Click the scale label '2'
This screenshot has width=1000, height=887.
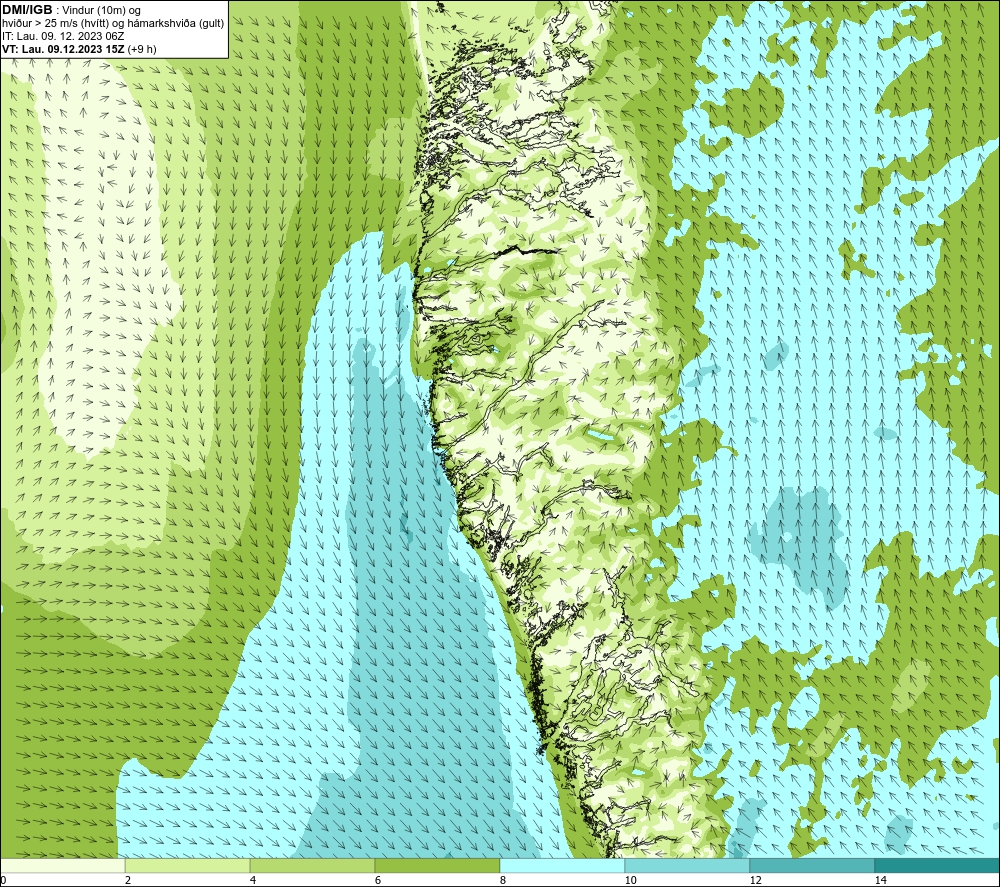pos(128,880)
